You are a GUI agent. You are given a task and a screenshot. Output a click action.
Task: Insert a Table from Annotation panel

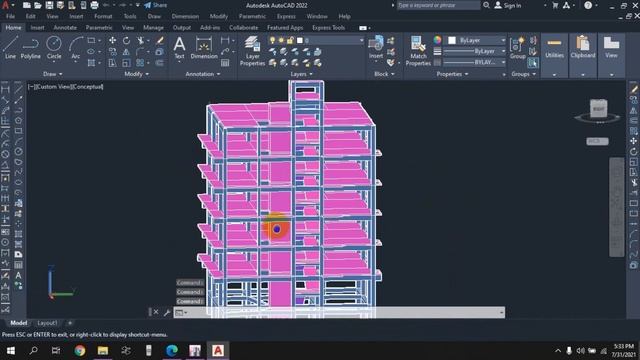[x=225, y=63]
